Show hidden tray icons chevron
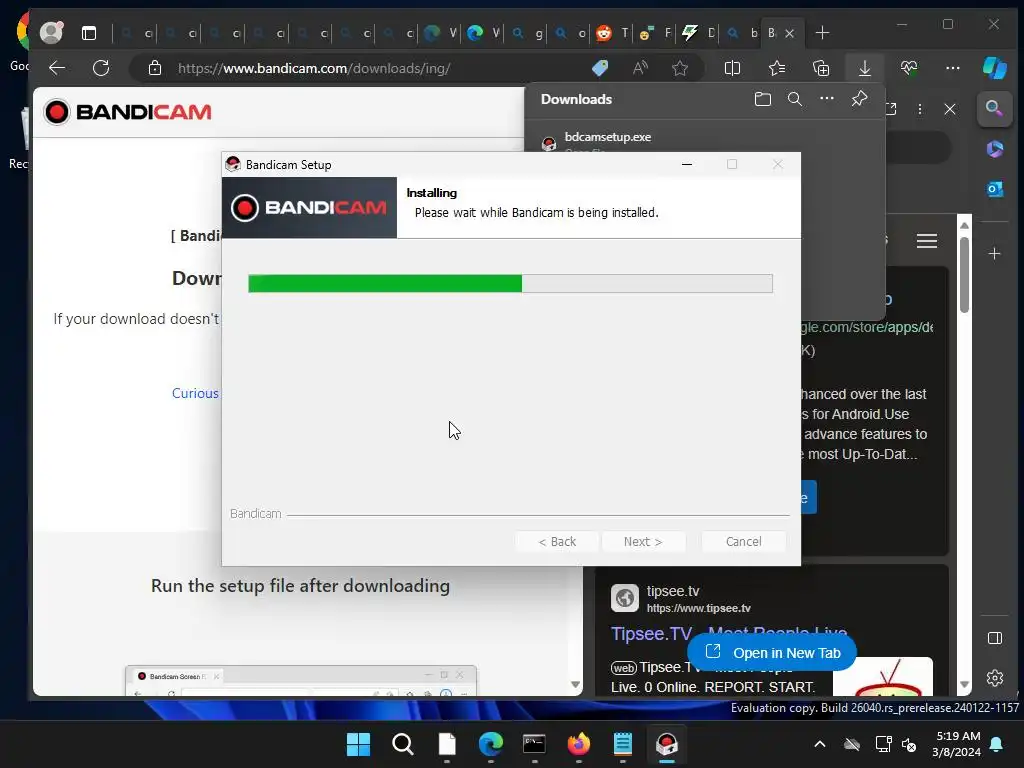 820,744
